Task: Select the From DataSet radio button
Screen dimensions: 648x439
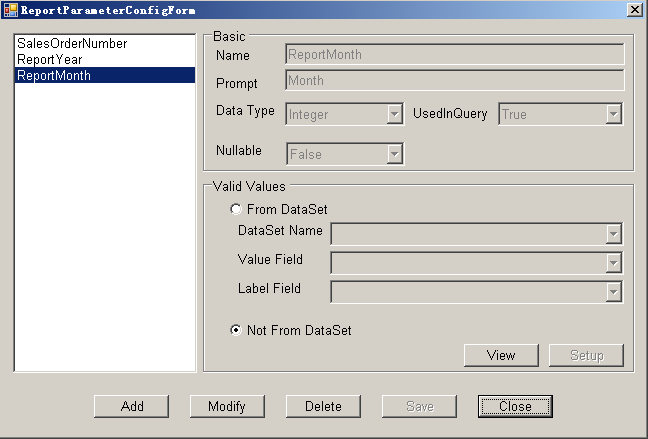Action: point(236,210)
